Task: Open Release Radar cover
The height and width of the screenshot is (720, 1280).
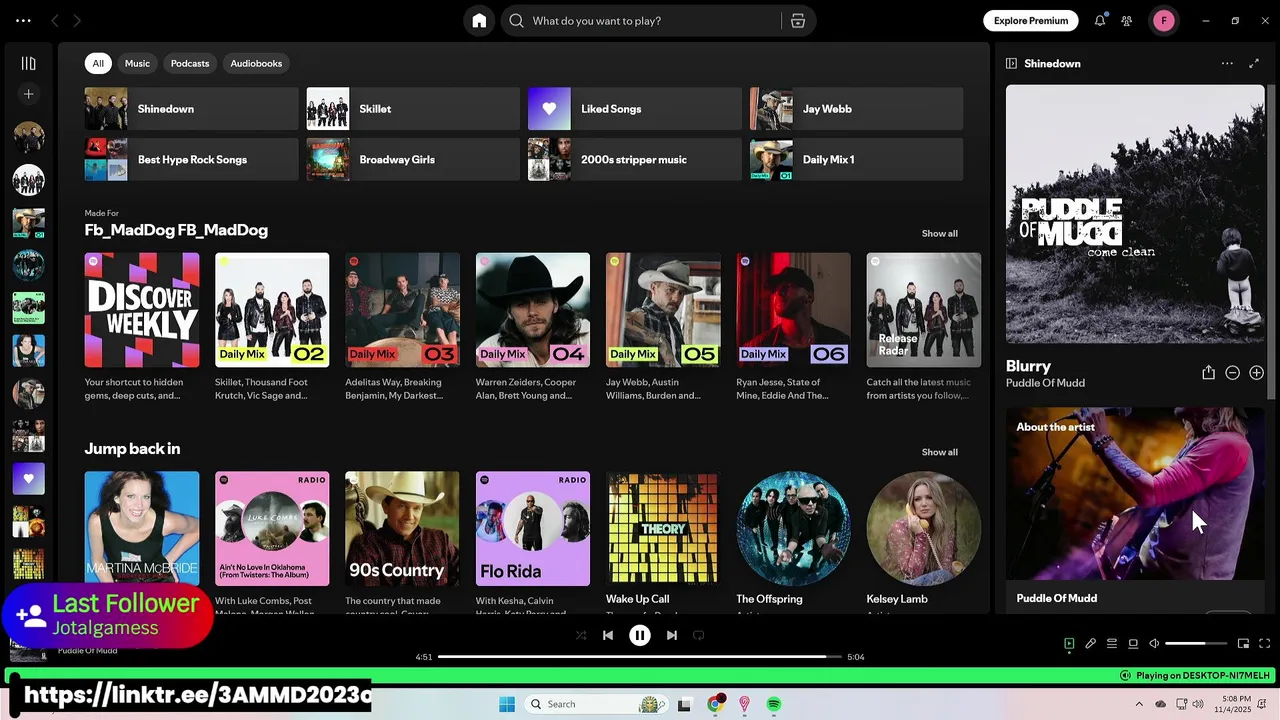Action: pyautogui.click(x=924, y=310)
